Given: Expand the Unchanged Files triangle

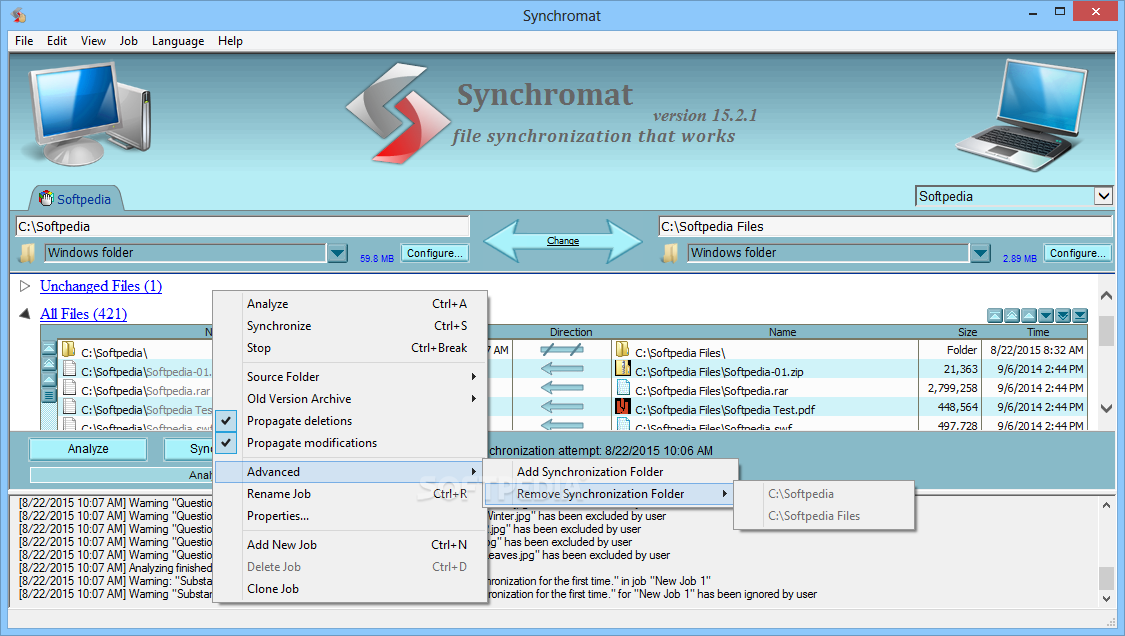Looking at the screenshot, I should (25, 286).
